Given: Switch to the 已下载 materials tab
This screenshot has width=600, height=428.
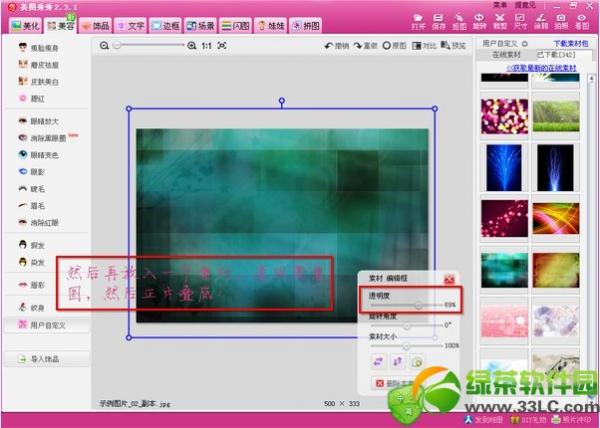Looking at the screenshot, I should (x=556, y=55).
